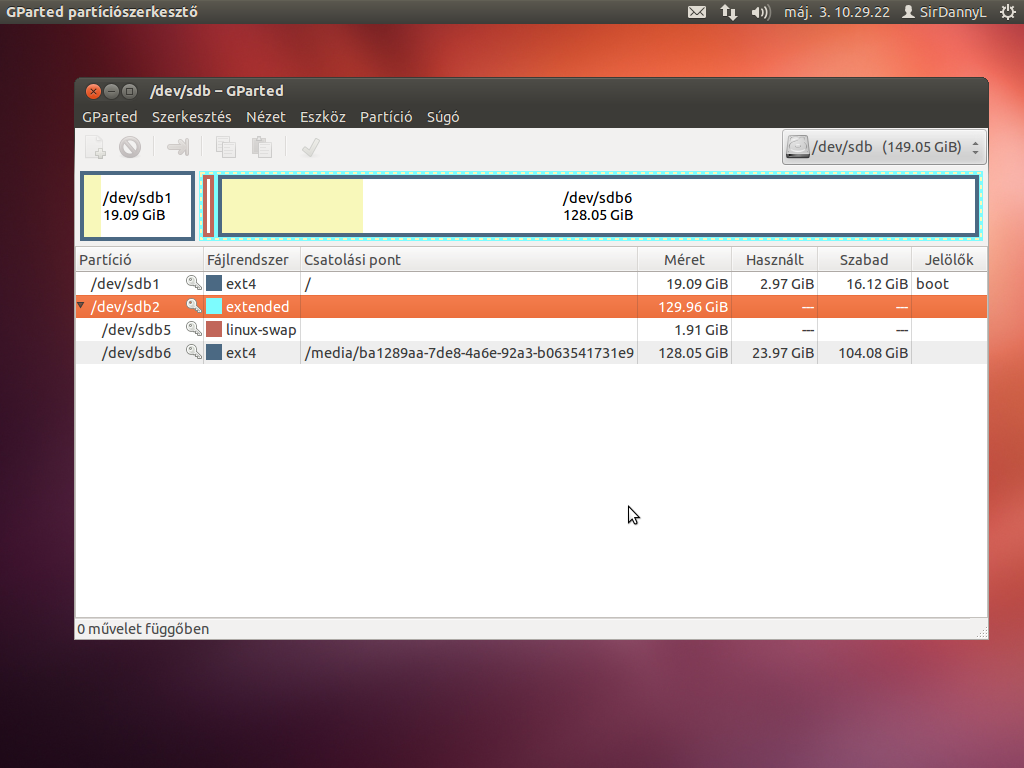Click the "0 művelet függőben" status text

click(143, 629)
